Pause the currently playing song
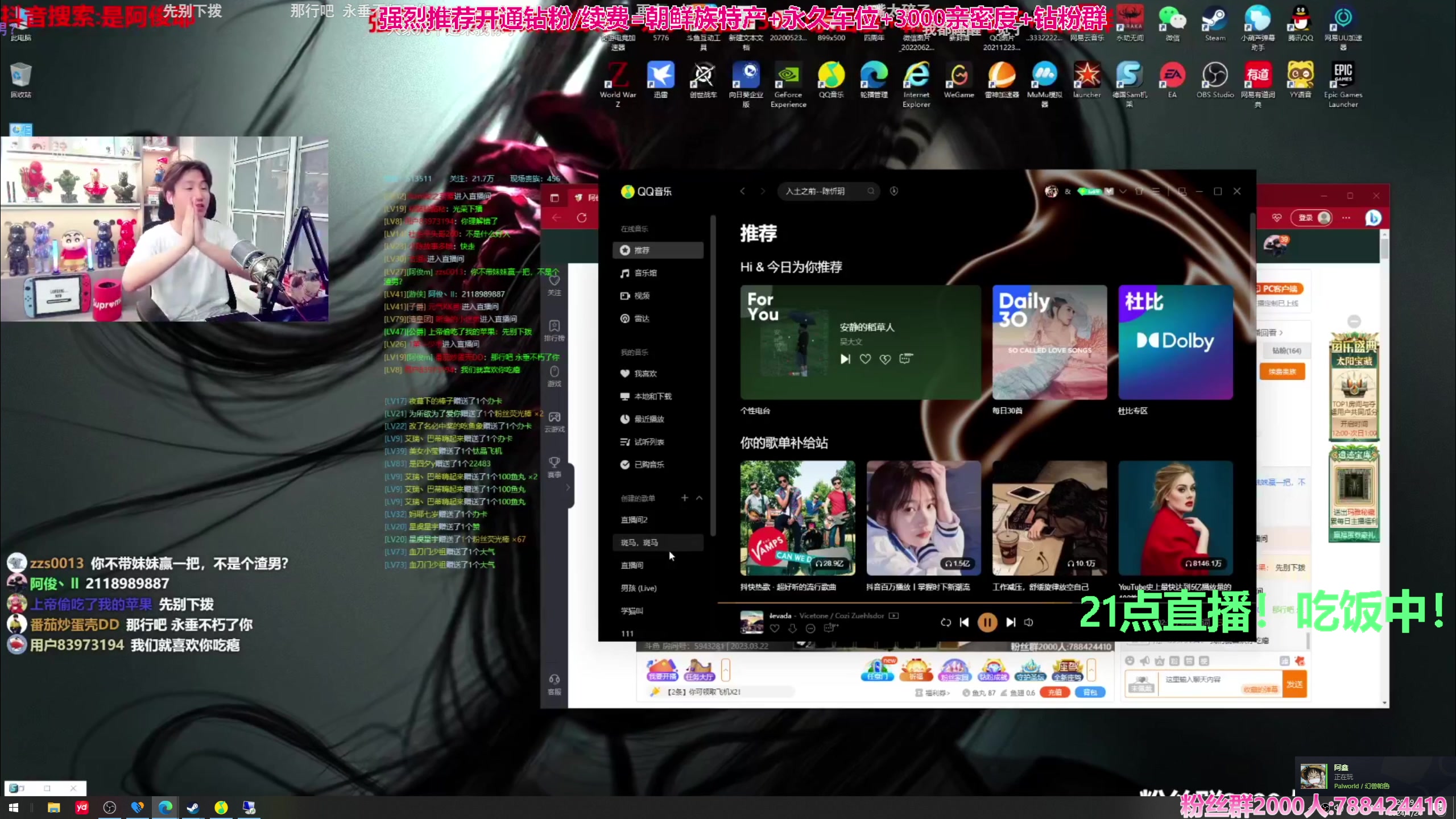The height and width of the screenshot is (819, 1456). (987, 622)
